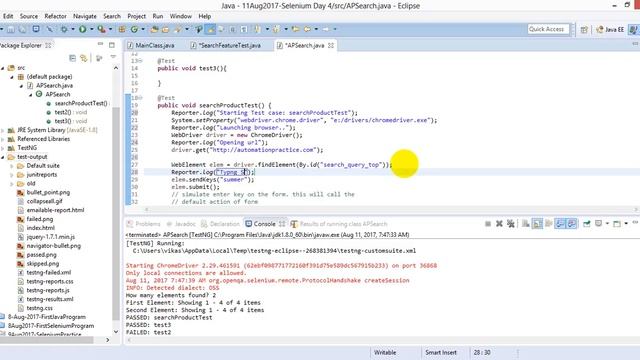Toggle Link with Editor in Package Explorer
Viewport: 640px width, 360px height.
tap(84, 58)
